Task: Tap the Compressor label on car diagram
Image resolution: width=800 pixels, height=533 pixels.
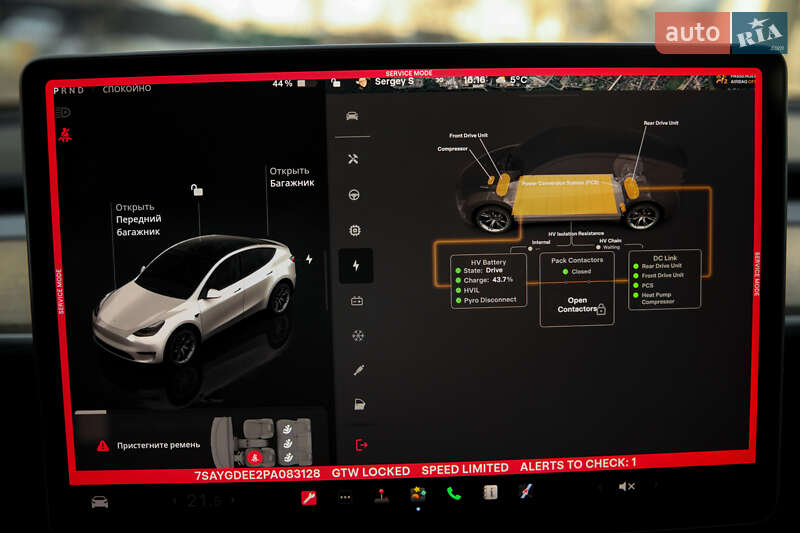Action: pos(453,149)
